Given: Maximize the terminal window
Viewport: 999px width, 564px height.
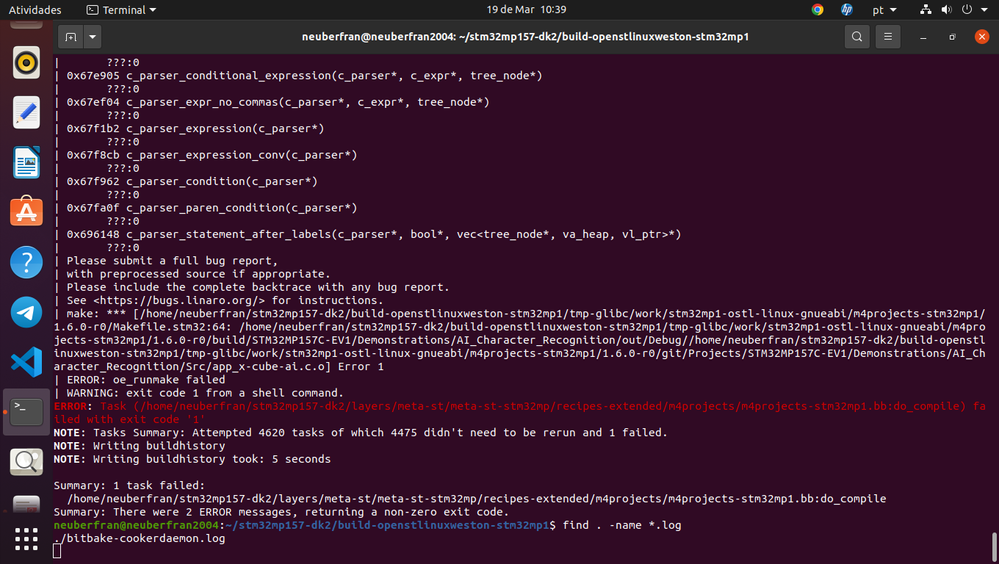Looking at the screenshot, I should click(x=952, y=37).
